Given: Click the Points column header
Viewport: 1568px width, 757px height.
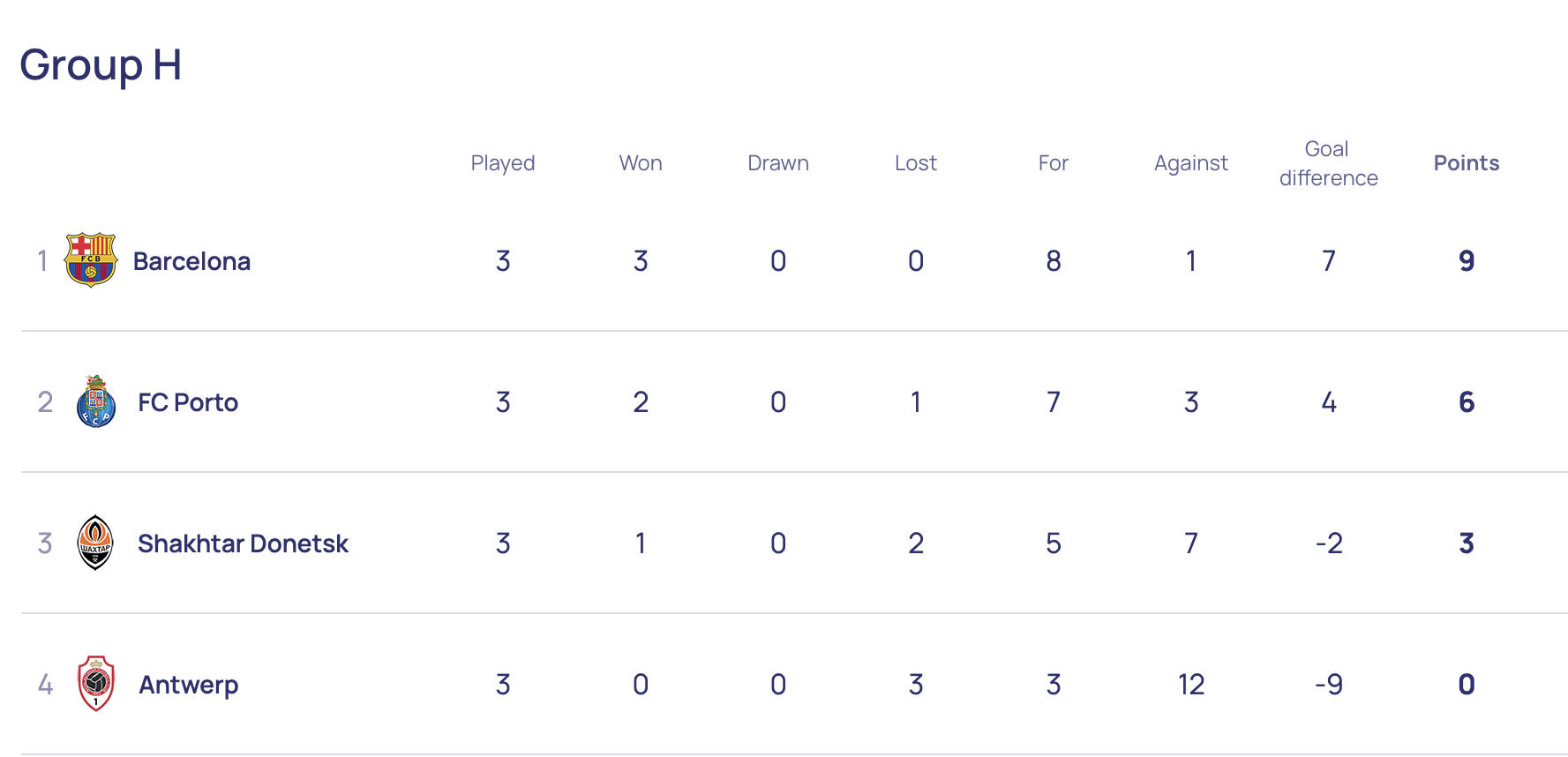Looking at the screenshot, I should (1466, 163).
